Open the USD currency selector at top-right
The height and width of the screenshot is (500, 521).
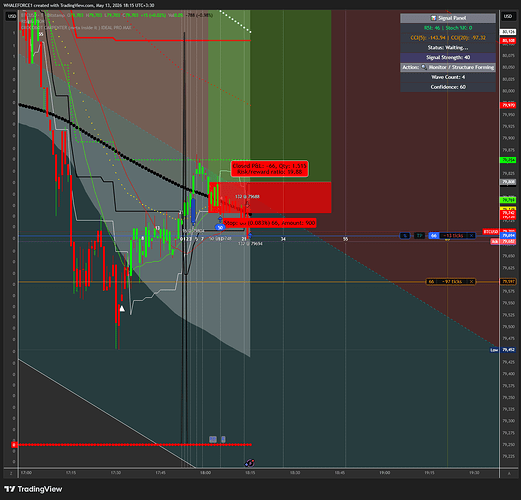(508, 16)
